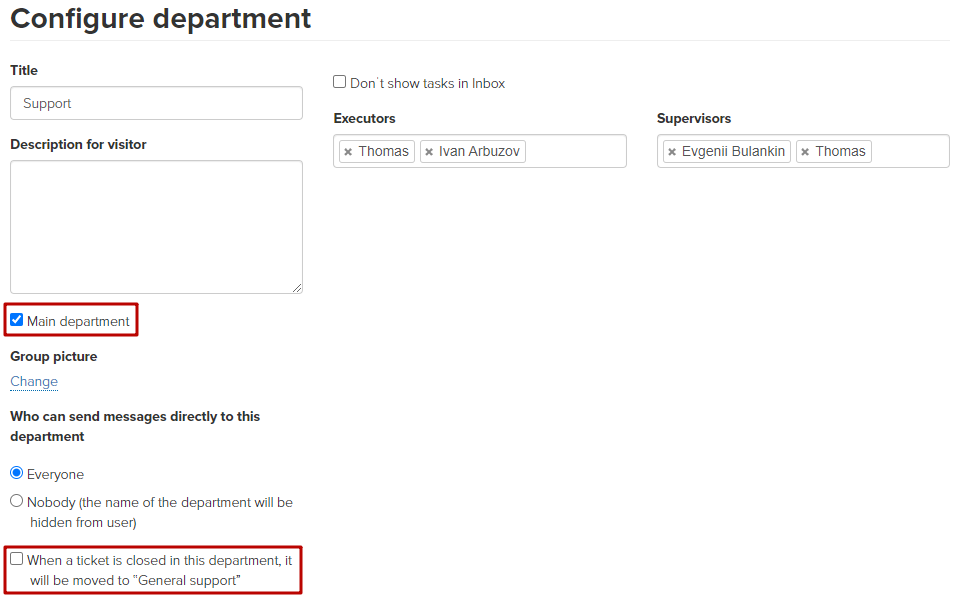Image resolution: width=955 pixels, height=601 pixels.
Task: Open the Change group picture link
Action: point(34,381)
